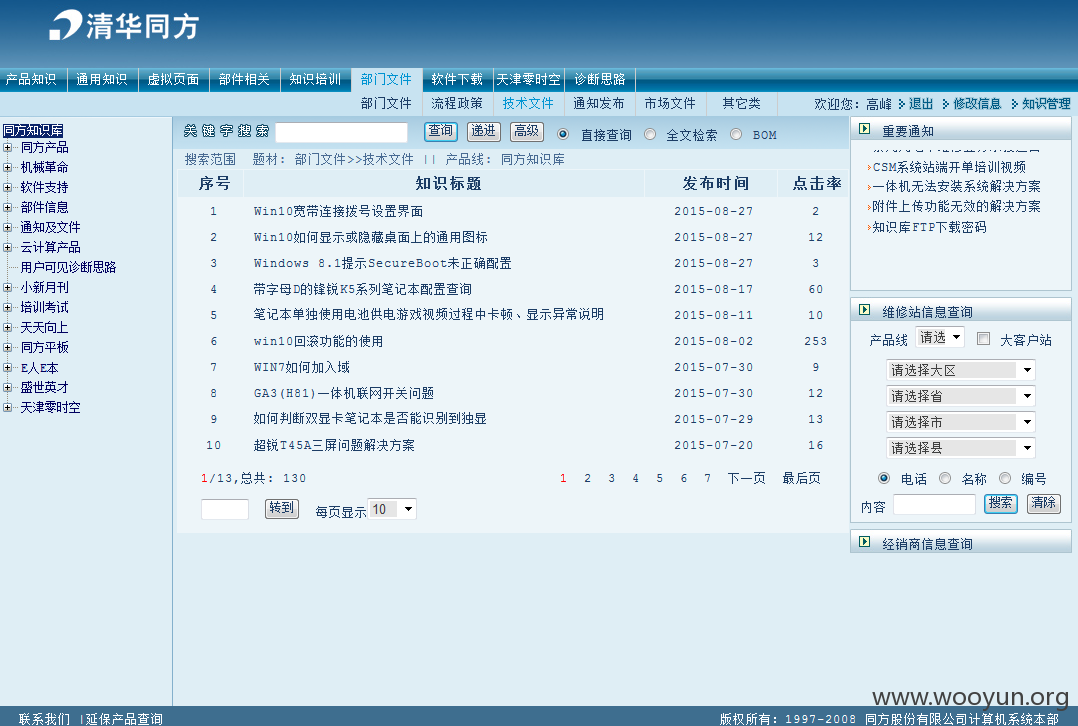Expand the 软件支持 tree node
Screen dimensions: 1078x726
[7, 187]
